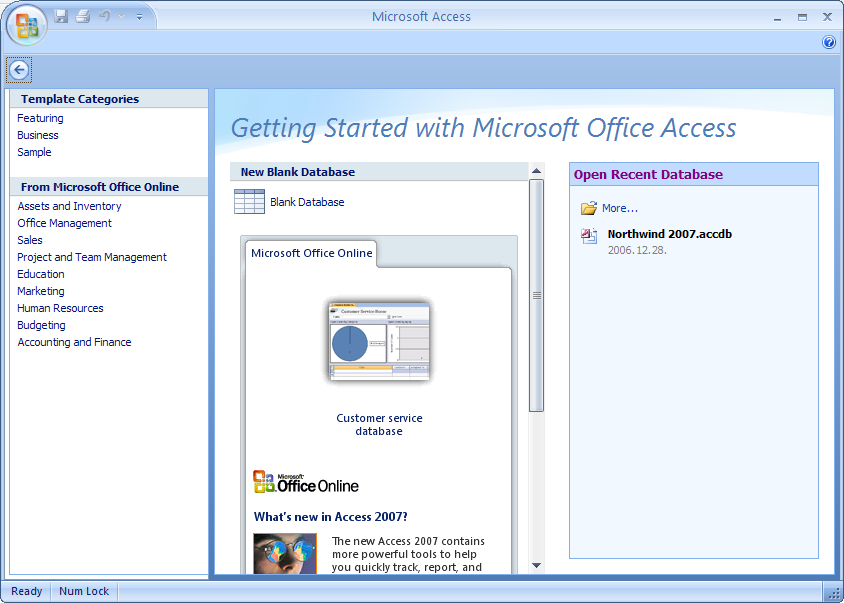Viewport: 844px width, 603px height.
Task: Open the Marketing templates category
Action: click(41, 291)
